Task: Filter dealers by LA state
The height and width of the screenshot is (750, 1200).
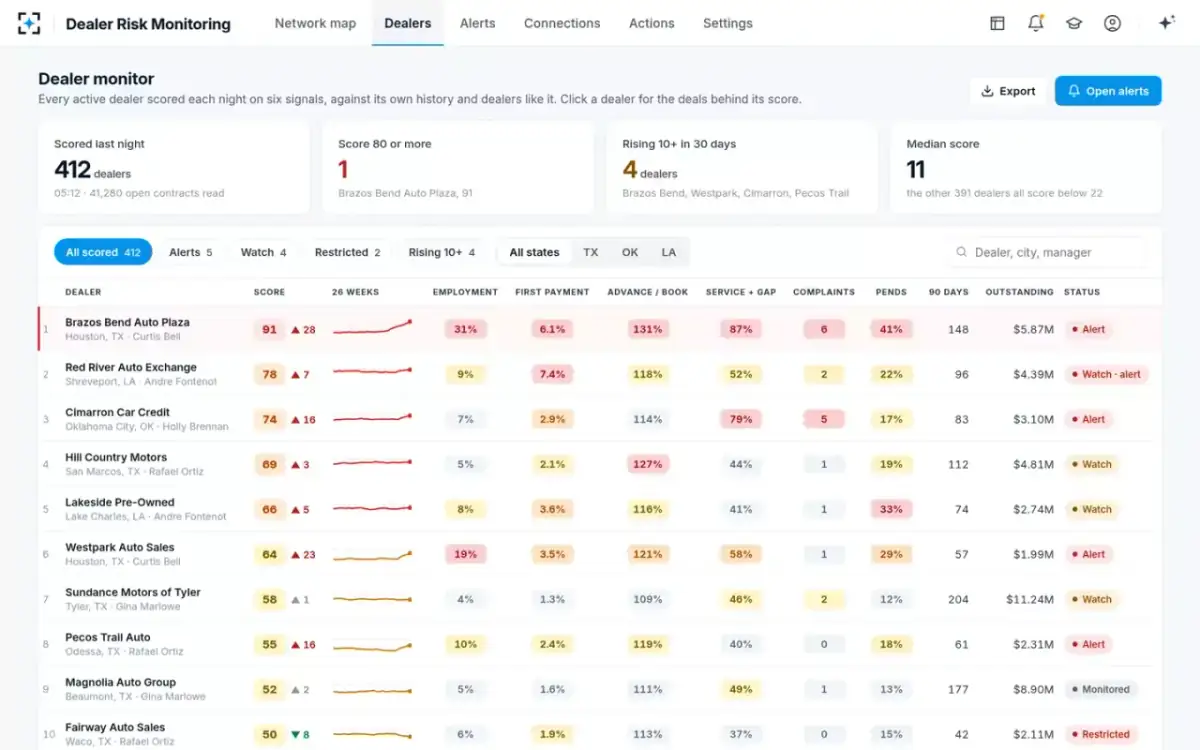Action: click(669, 253)
